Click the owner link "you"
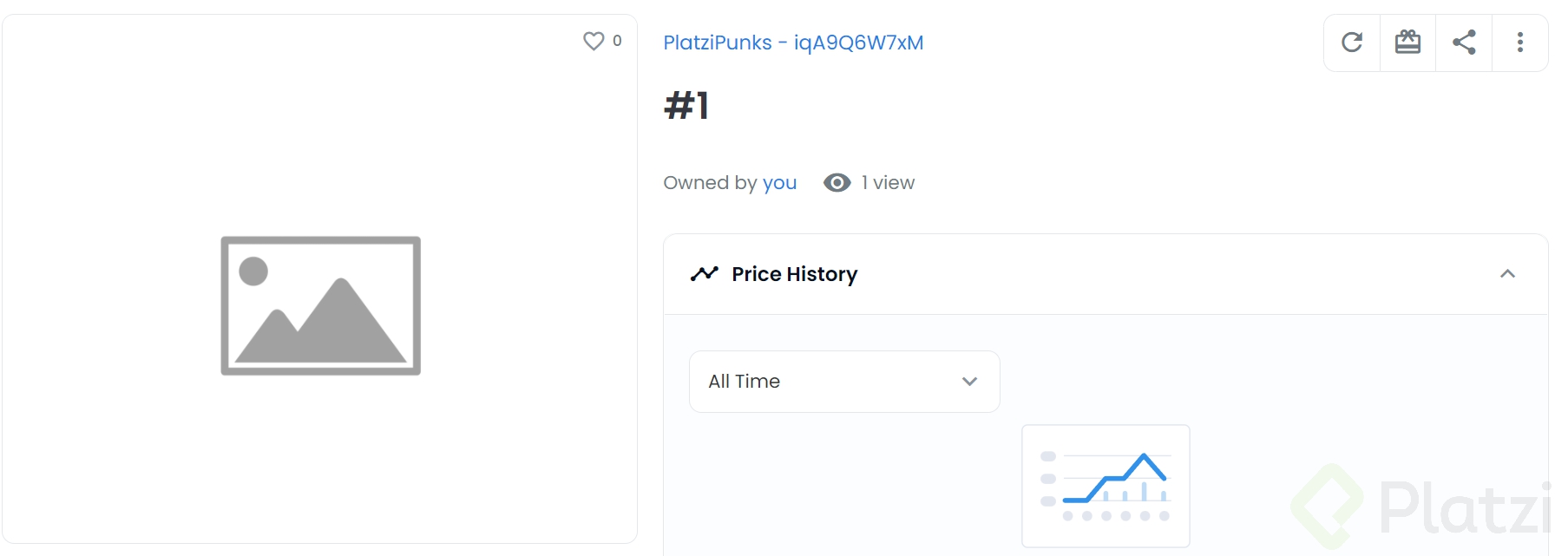1568x556 pixels. (779, 183)
